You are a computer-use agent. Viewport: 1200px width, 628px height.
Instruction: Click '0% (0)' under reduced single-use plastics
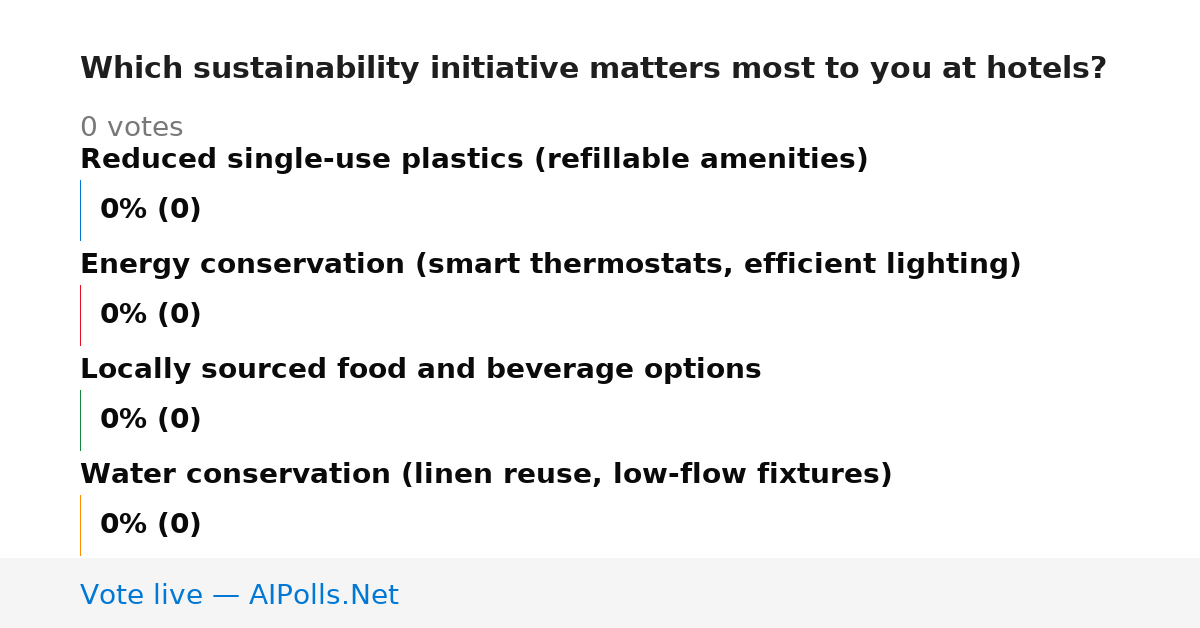coord(150,210)
